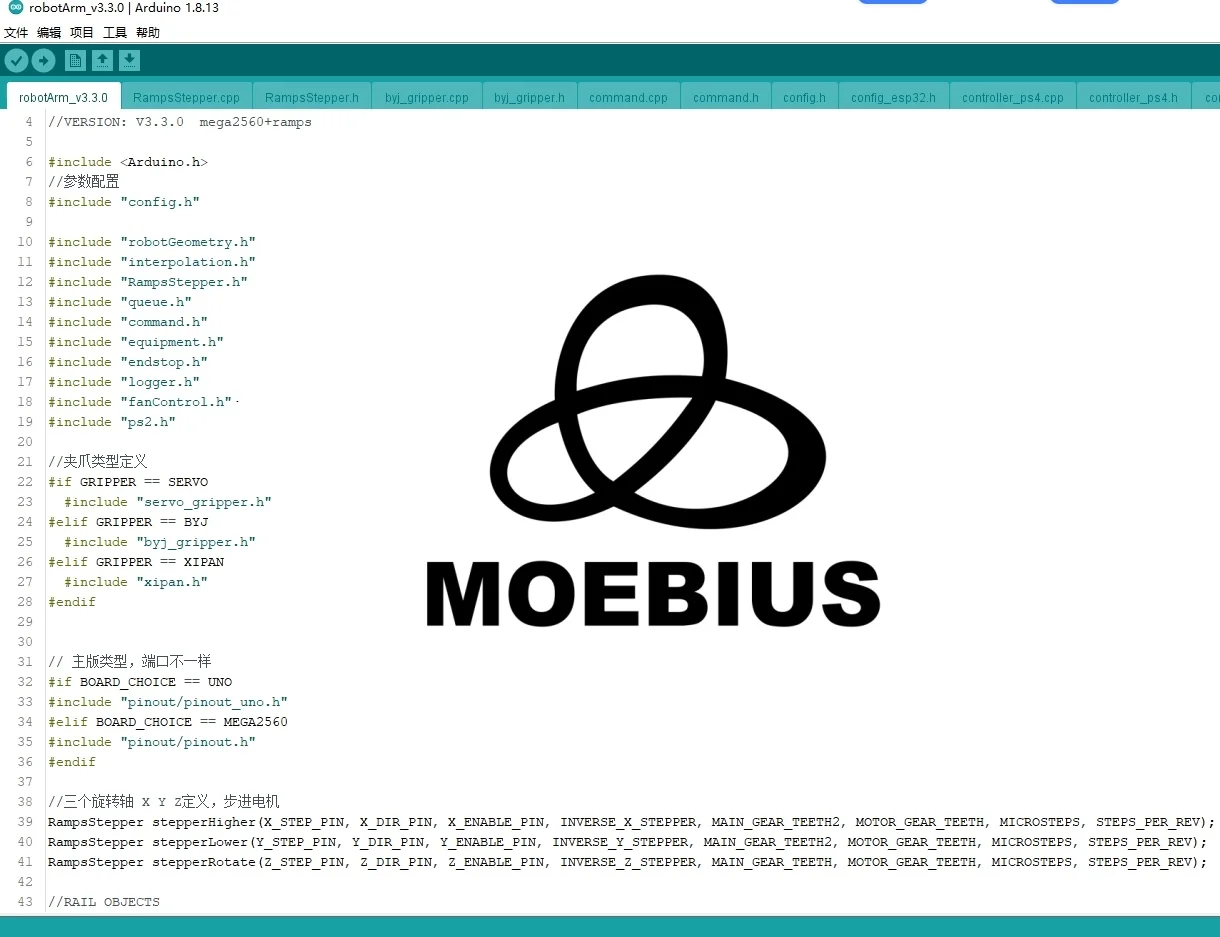Switch to the controller_ps4.h tab
Screen dimensions: 1220x937
click(1134, 97)
